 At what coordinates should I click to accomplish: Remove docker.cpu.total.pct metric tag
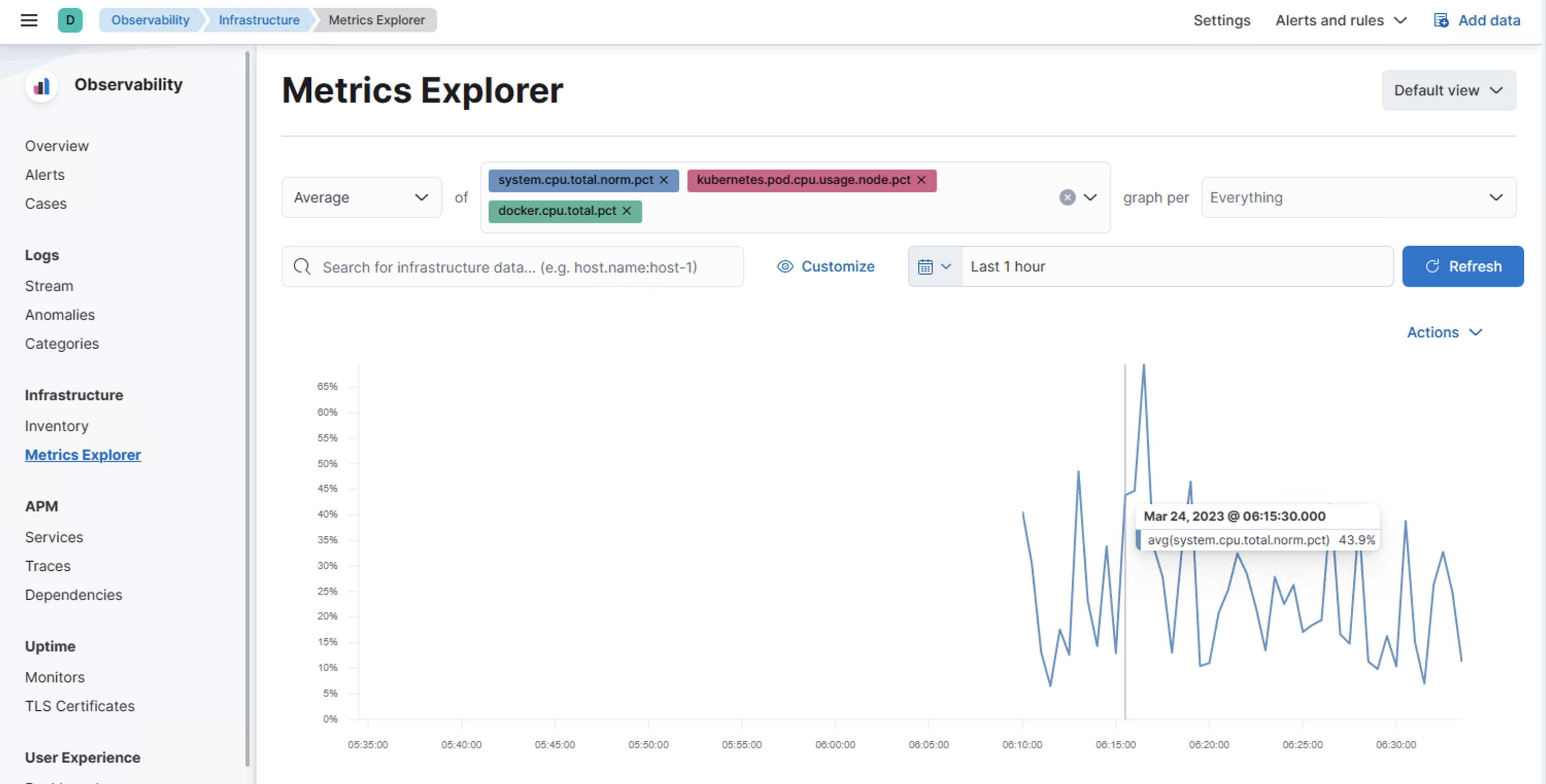coord(627,211)
